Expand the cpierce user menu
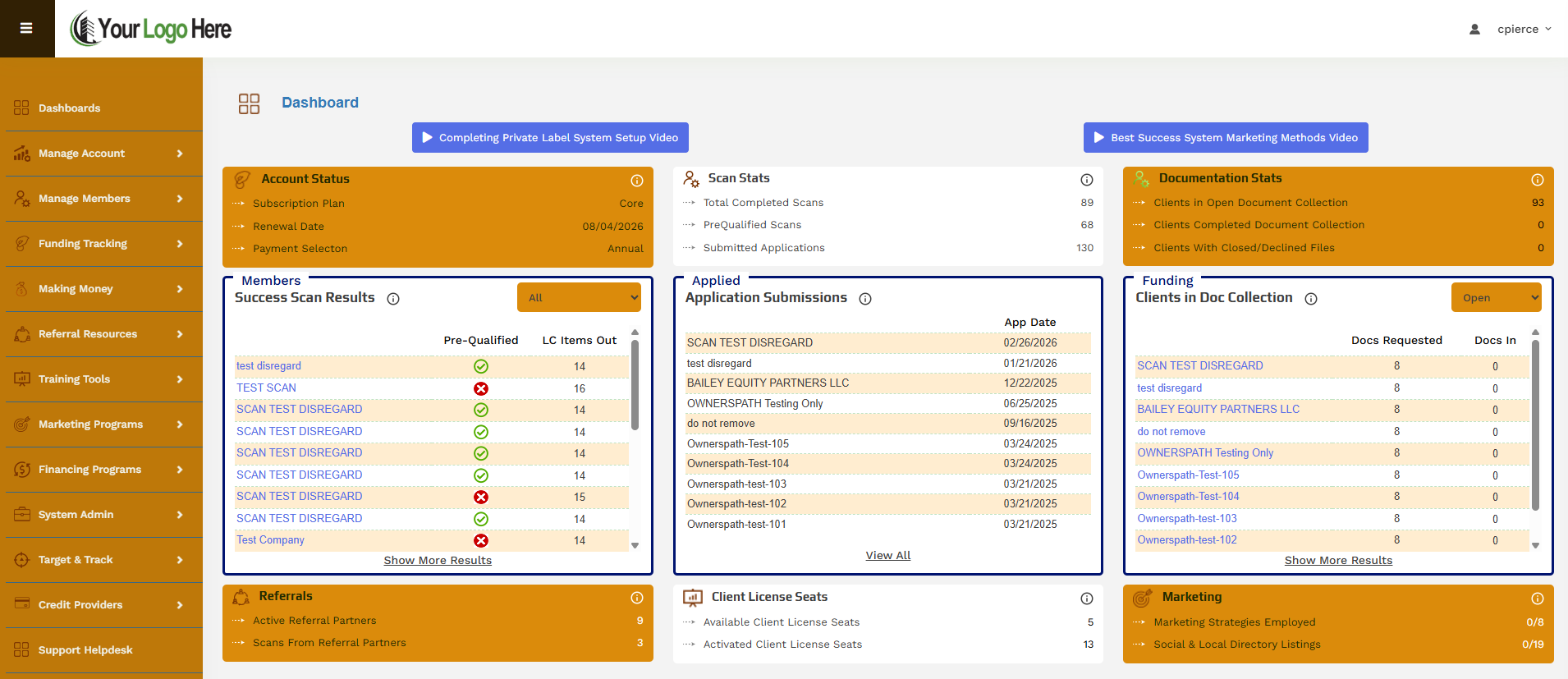Image resolution: width=1568 pixels, height=679 pixels. 1524,29
